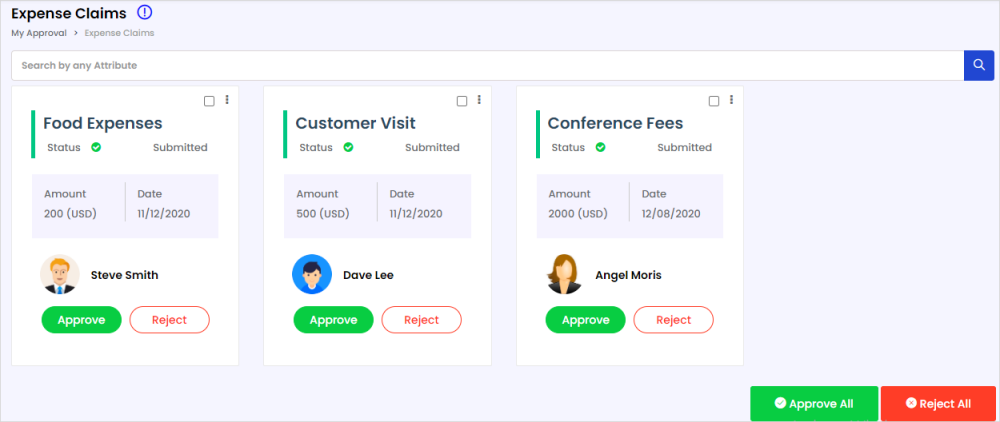1000x422 pixels.
Task: Open the Conference Fees three-dot menu
Action: click(x=731, y=100)
